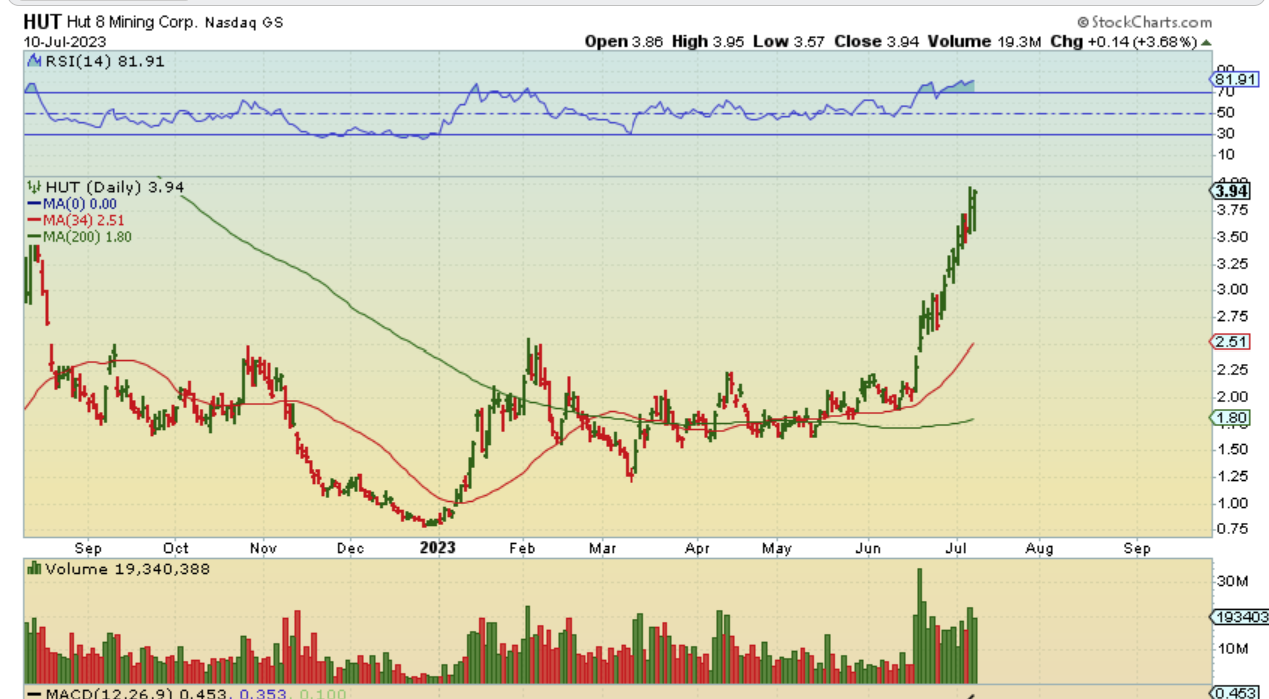Open the StockCharts.com watermark link

click(1145, 22)
